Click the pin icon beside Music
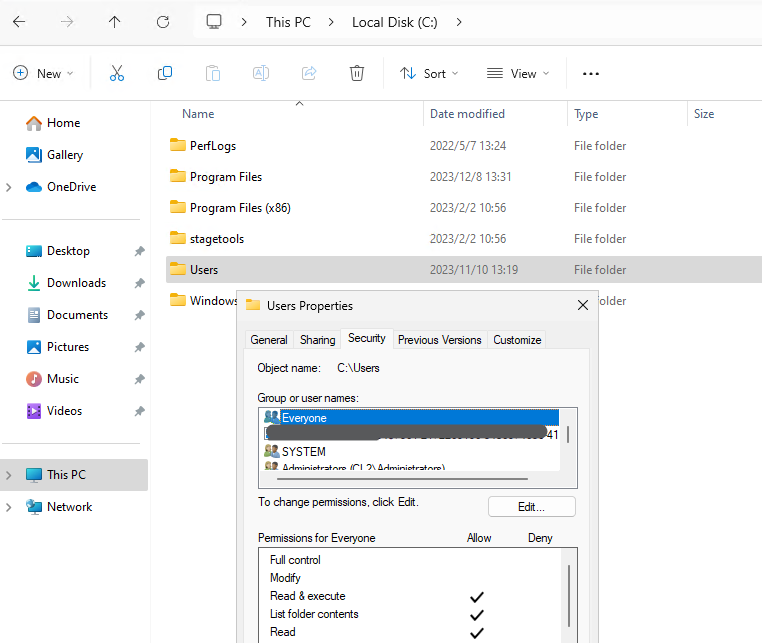Viewport: 762px width, 643px height. (139, 379)
